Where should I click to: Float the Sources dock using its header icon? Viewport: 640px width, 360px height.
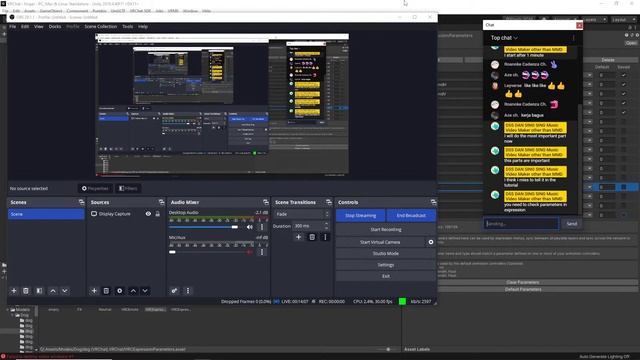(161, 202)
